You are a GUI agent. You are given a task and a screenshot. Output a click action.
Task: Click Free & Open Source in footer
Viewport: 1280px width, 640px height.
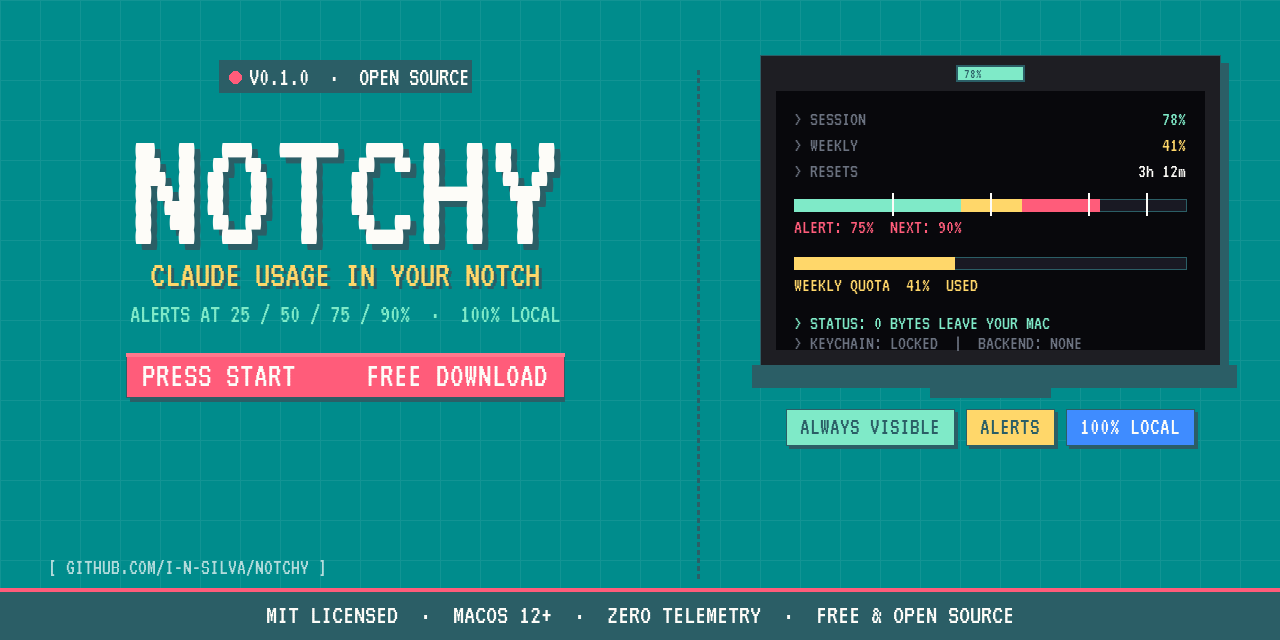point(915,616)
